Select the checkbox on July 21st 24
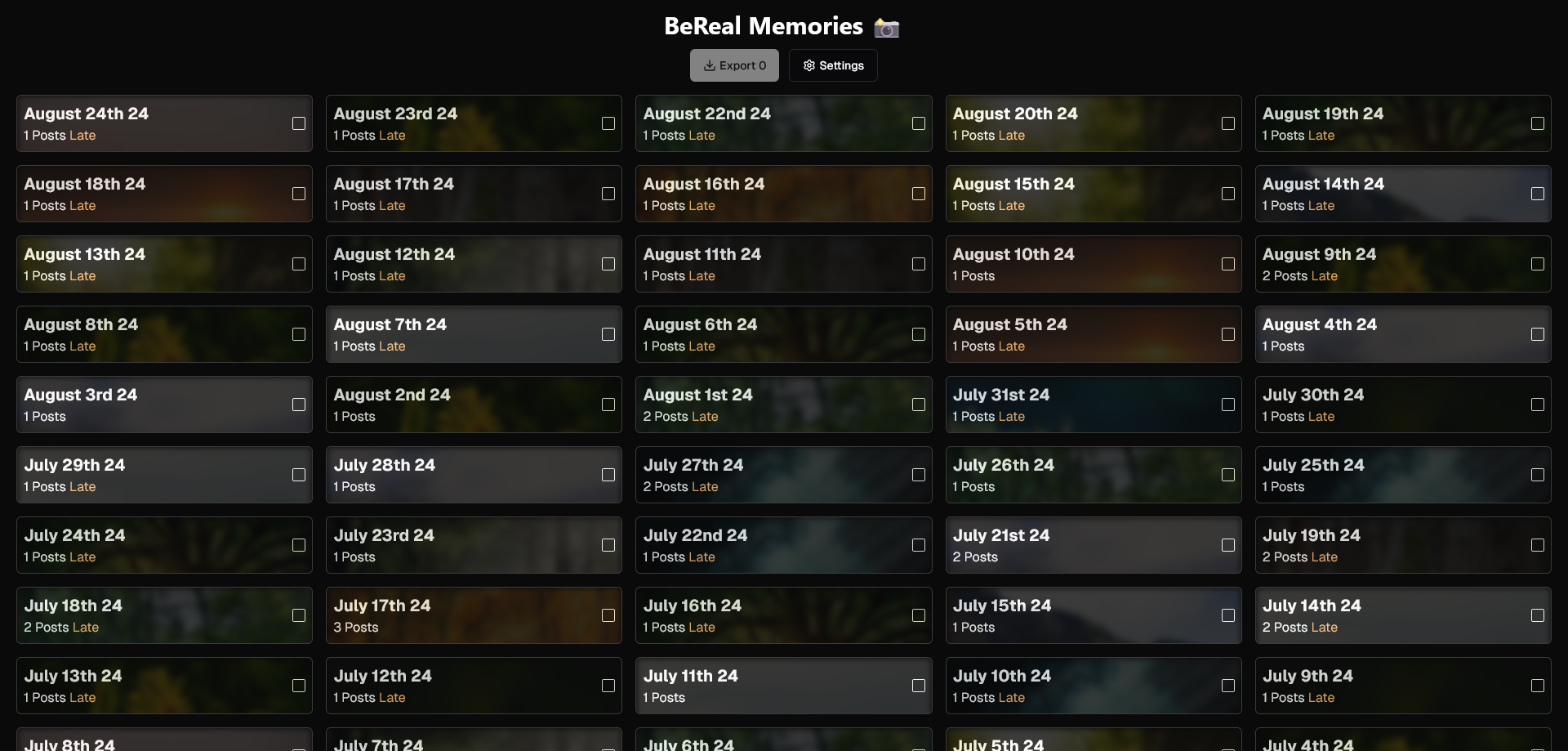The image size is (1568, 751). pyautogui.click(x=1228, y=545)
